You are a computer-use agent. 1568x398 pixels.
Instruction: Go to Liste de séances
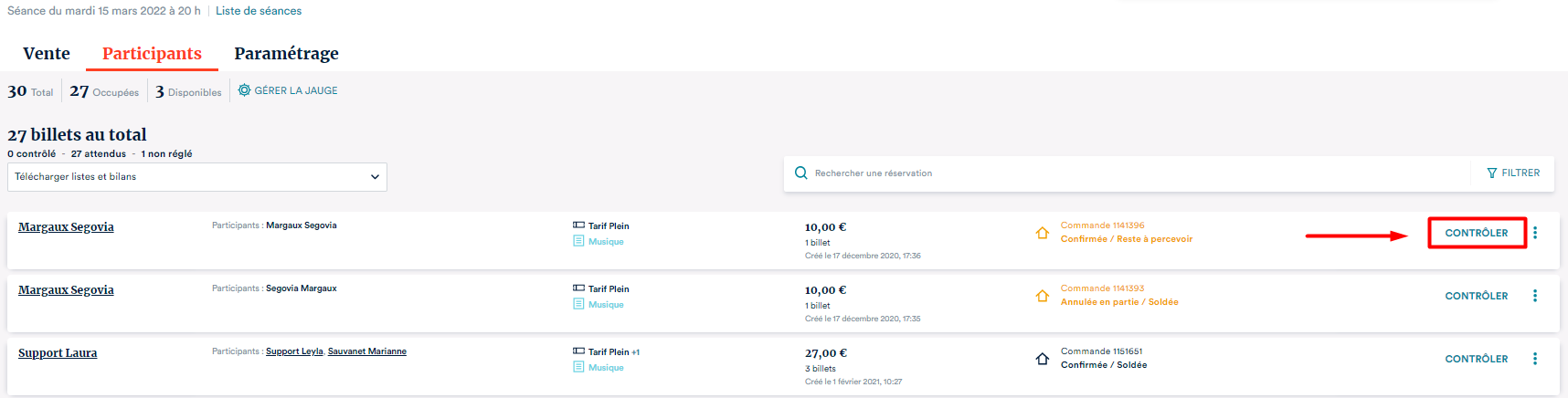tap(259, 11)
